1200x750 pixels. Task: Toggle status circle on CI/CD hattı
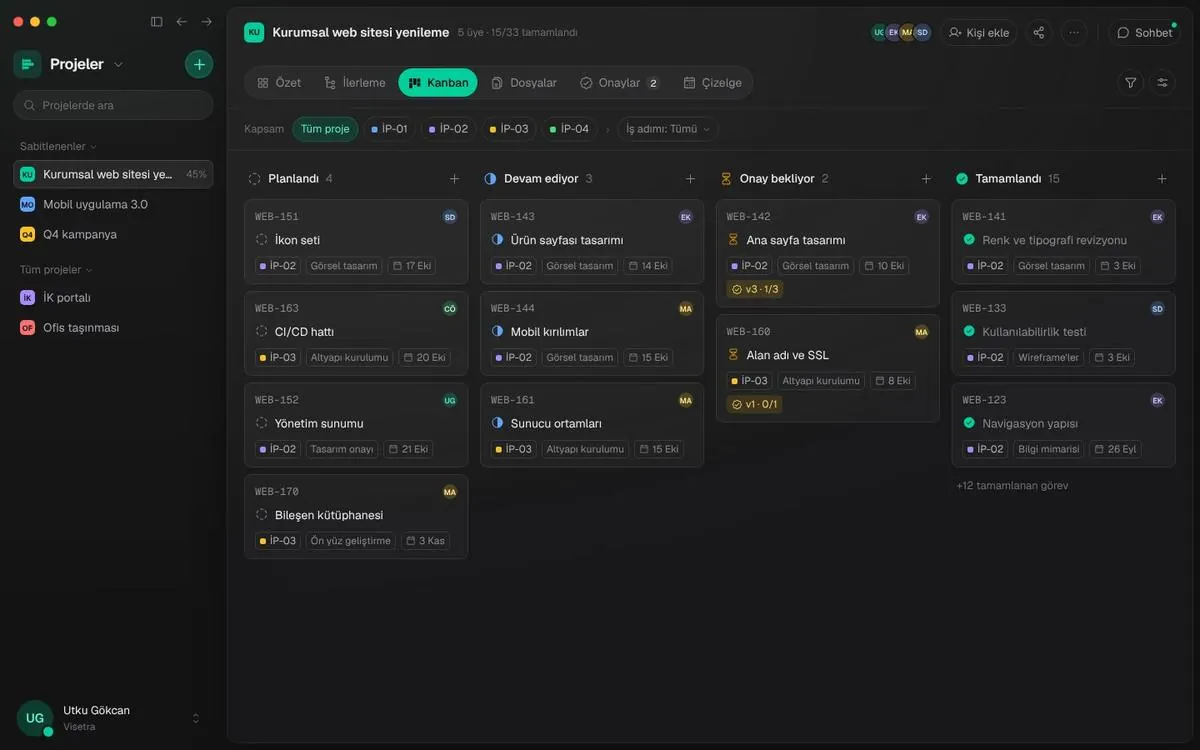262,331
